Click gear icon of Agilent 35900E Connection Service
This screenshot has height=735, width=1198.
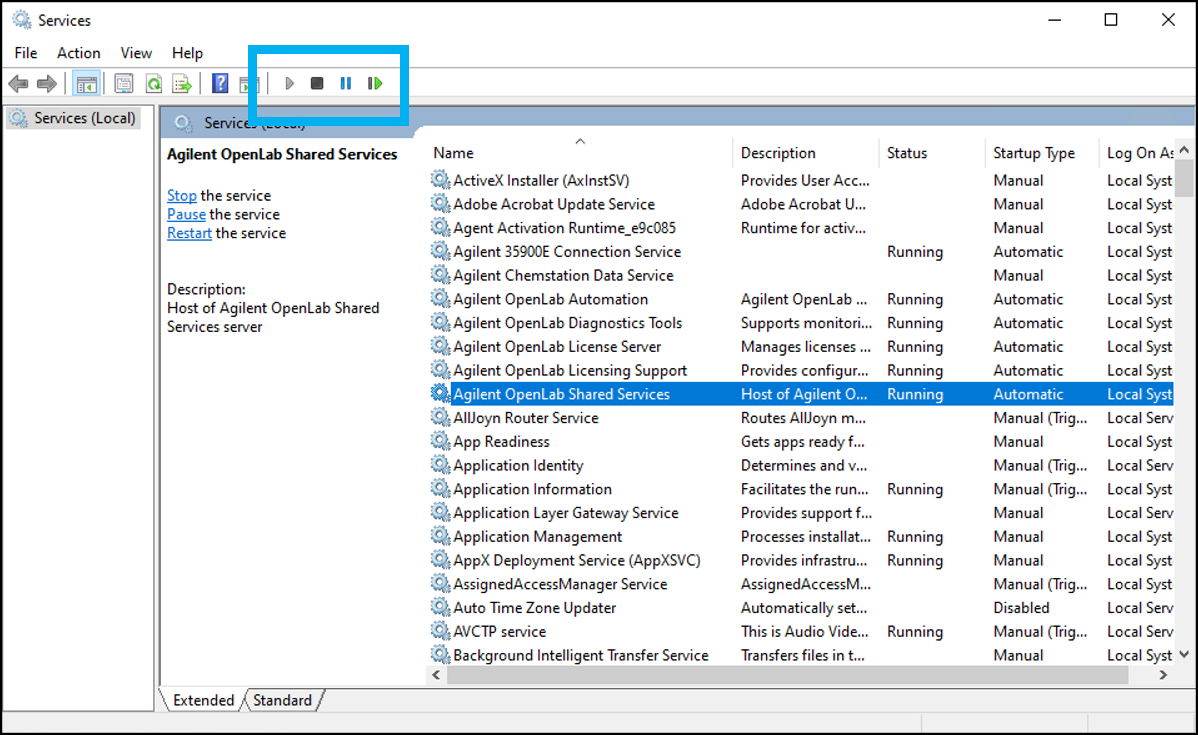(440, 251)
